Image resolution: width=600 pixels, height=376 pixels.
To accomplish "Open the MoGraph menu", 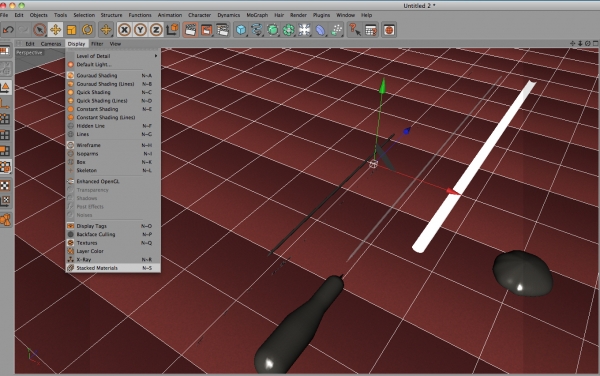I will (x=257, y=15).
